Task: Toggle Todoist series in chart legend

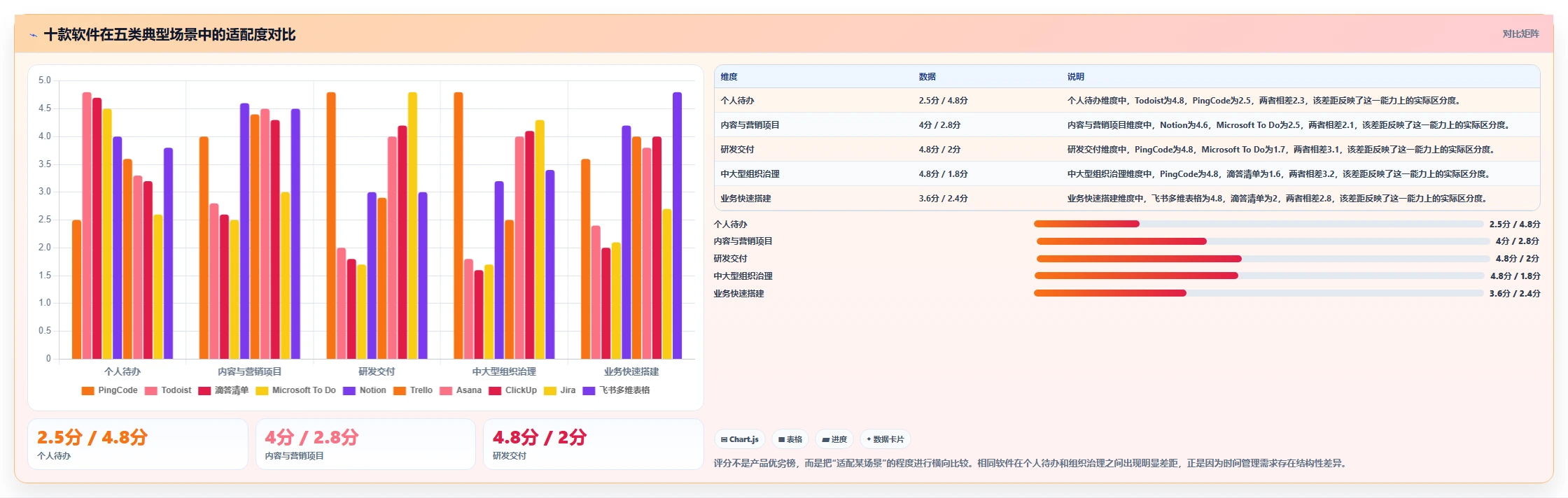Action: (x=168, y=390)
